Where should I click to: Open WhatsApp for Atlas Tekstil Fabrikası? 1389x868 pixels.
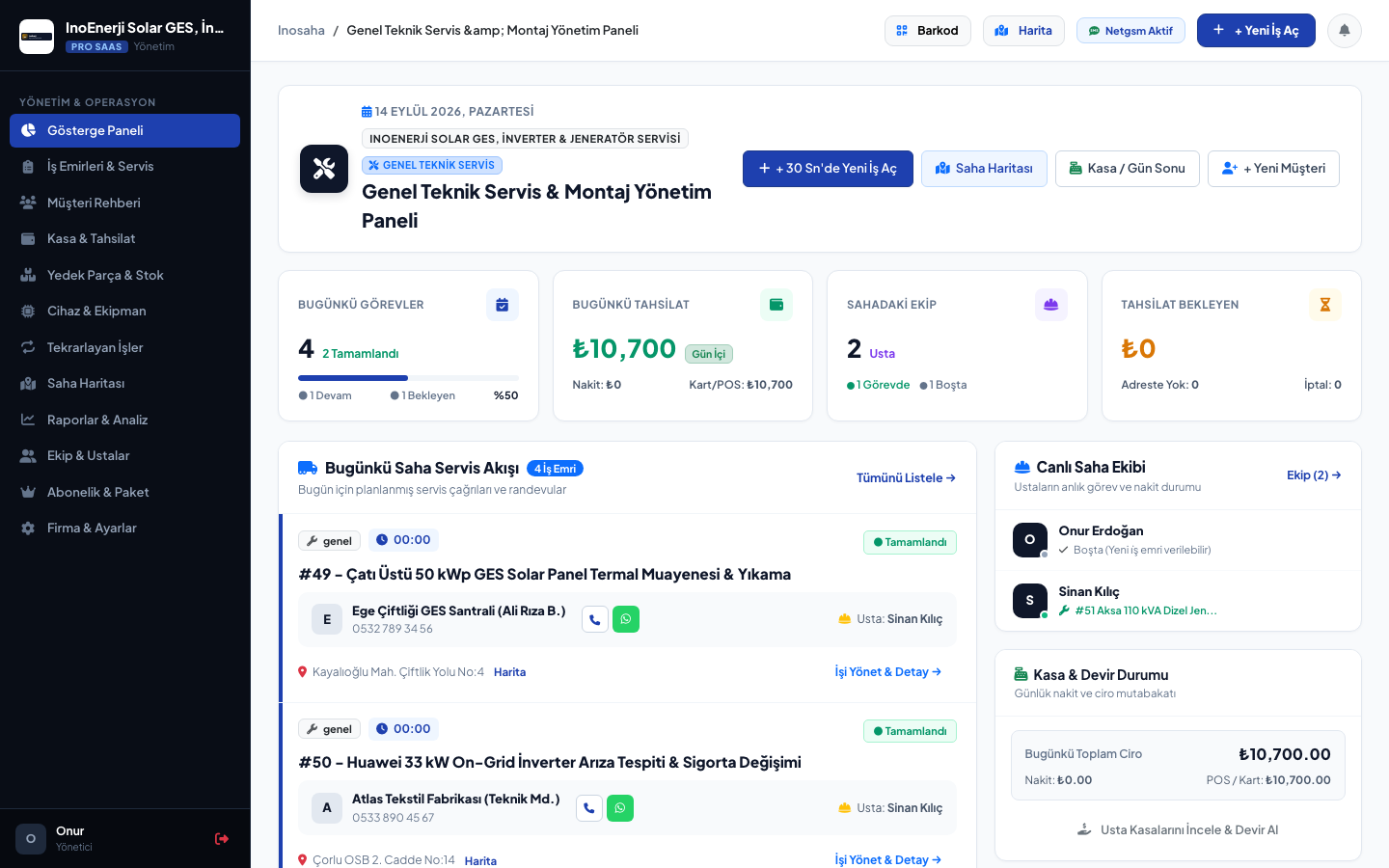point(620,808)
